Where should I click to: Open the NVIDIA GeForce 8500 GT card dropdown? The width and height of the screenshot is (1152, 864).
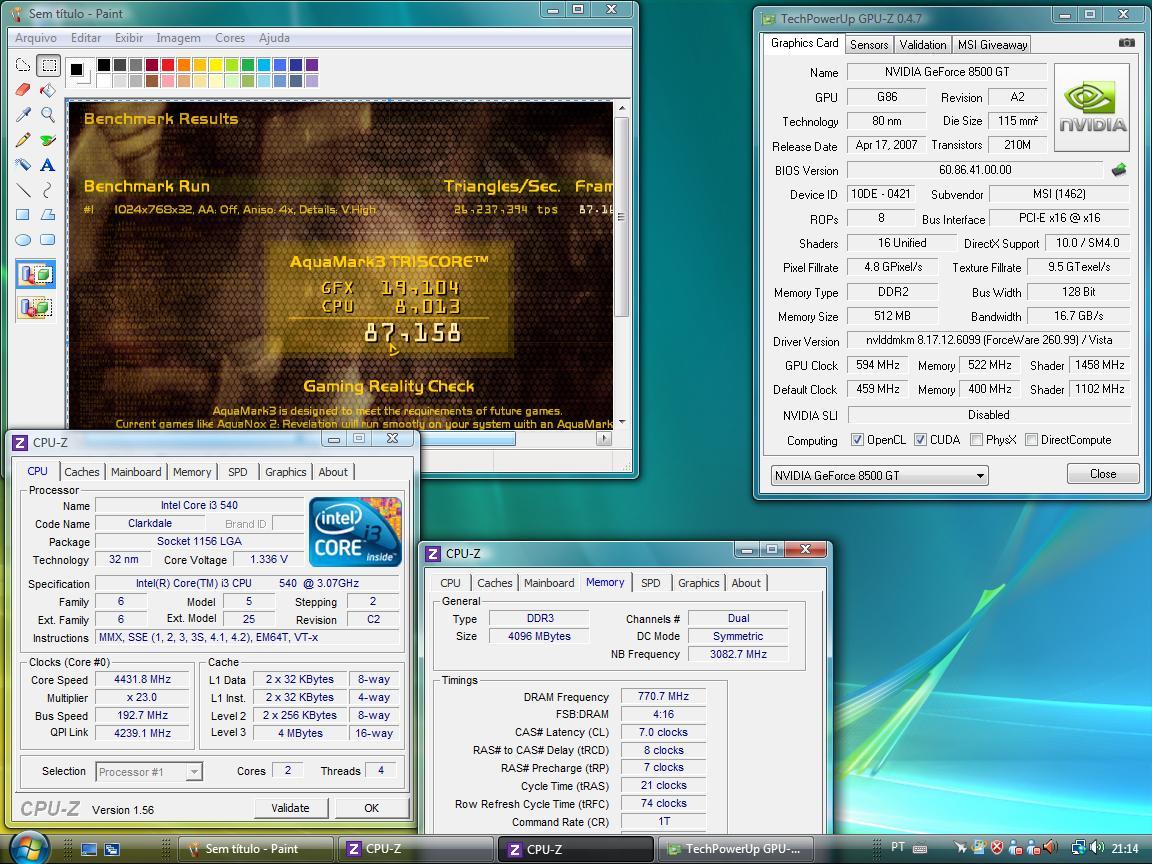(879, 475)
